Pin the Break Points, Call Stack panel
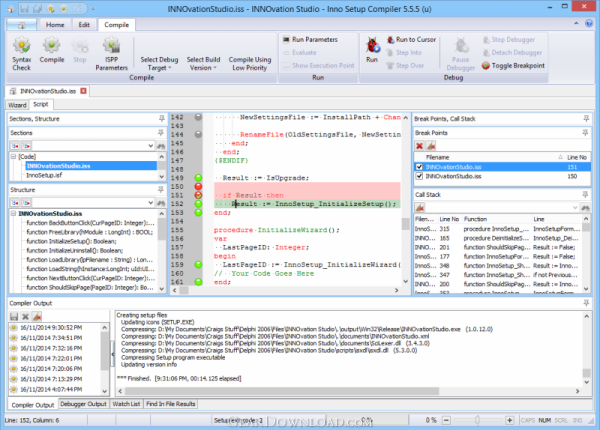 (x=586, y=119)
